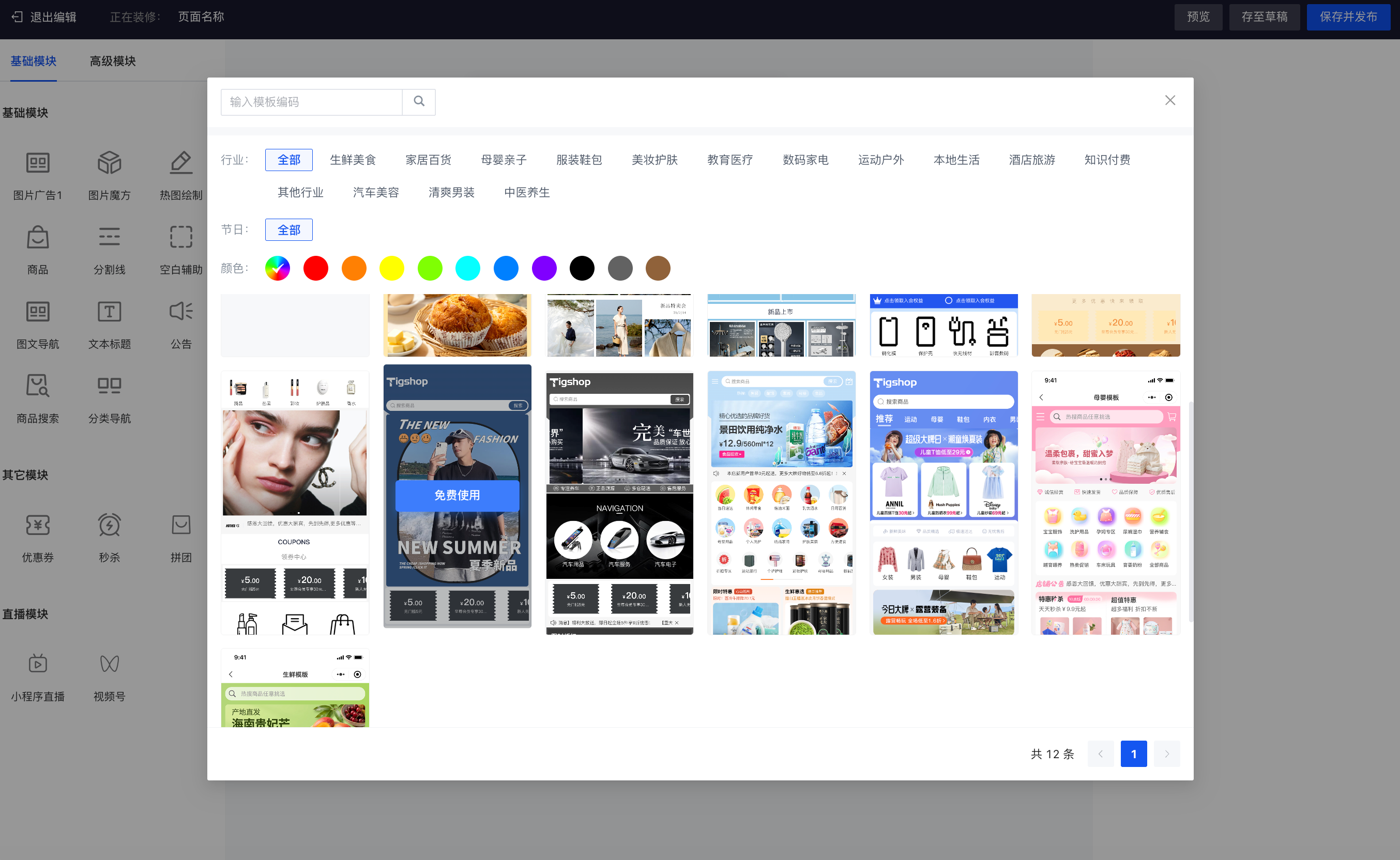
Task: Pick the black color swatch
Action: tap(582, 268)
